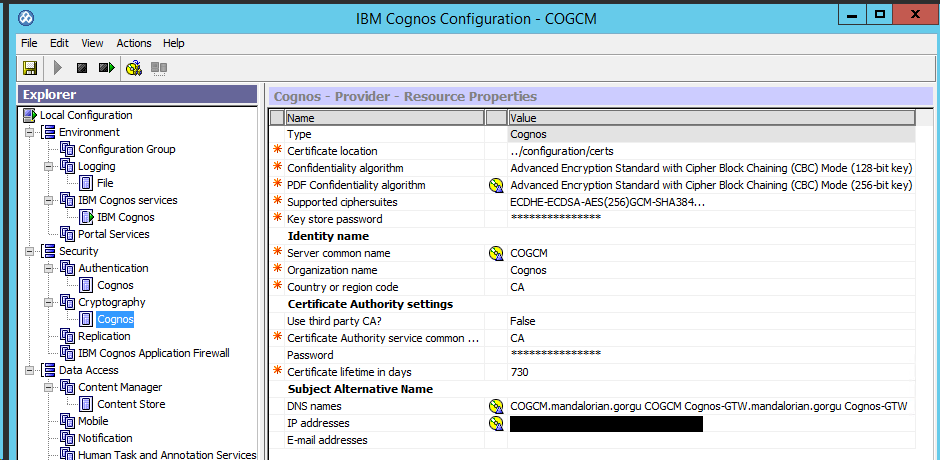
Task: Collapse the IBM Cognos services node
Action: click(49, 200)
